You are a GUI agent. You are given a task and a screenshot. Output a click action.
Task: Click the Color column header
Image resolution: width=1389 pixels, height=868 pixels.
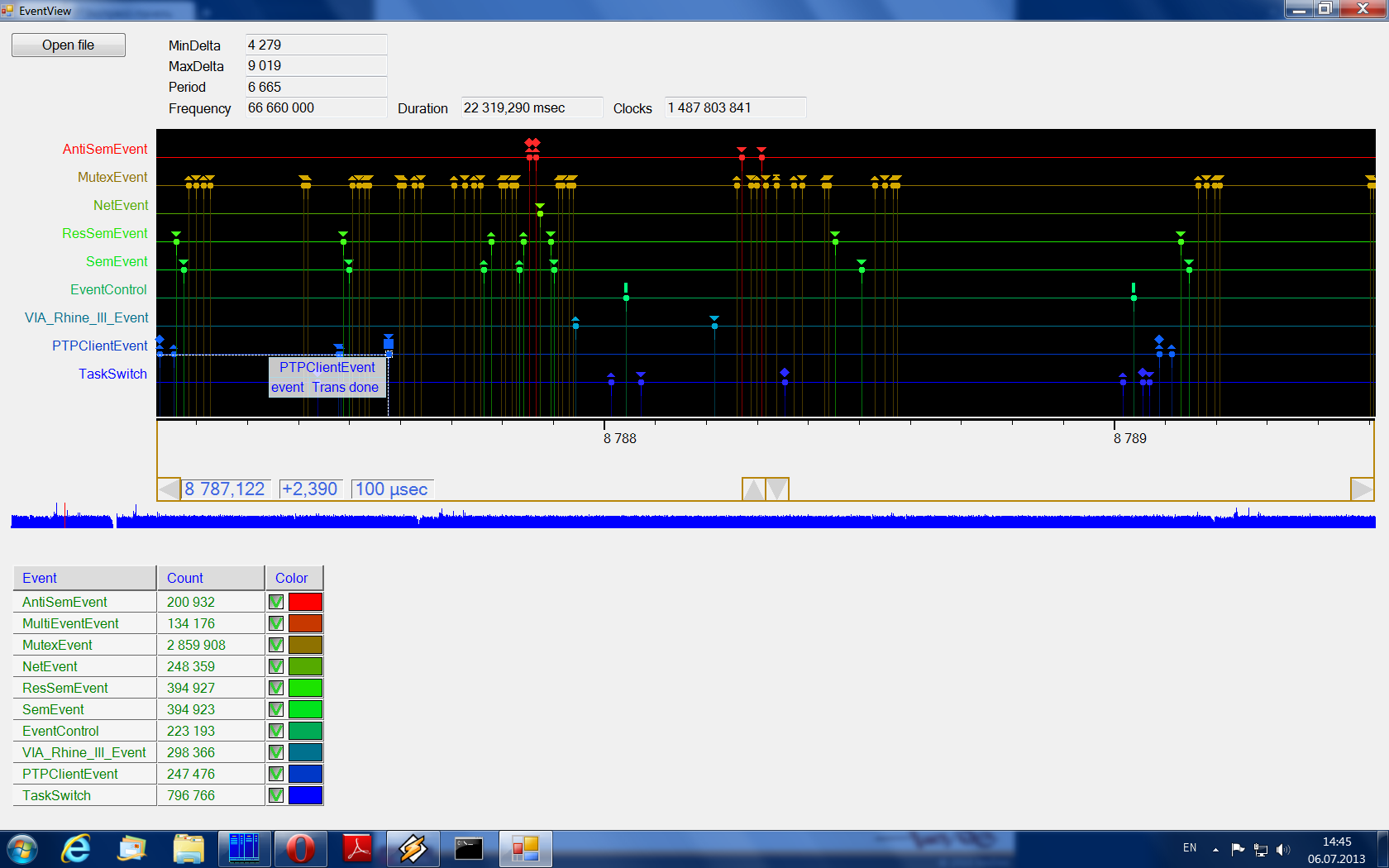294,578
